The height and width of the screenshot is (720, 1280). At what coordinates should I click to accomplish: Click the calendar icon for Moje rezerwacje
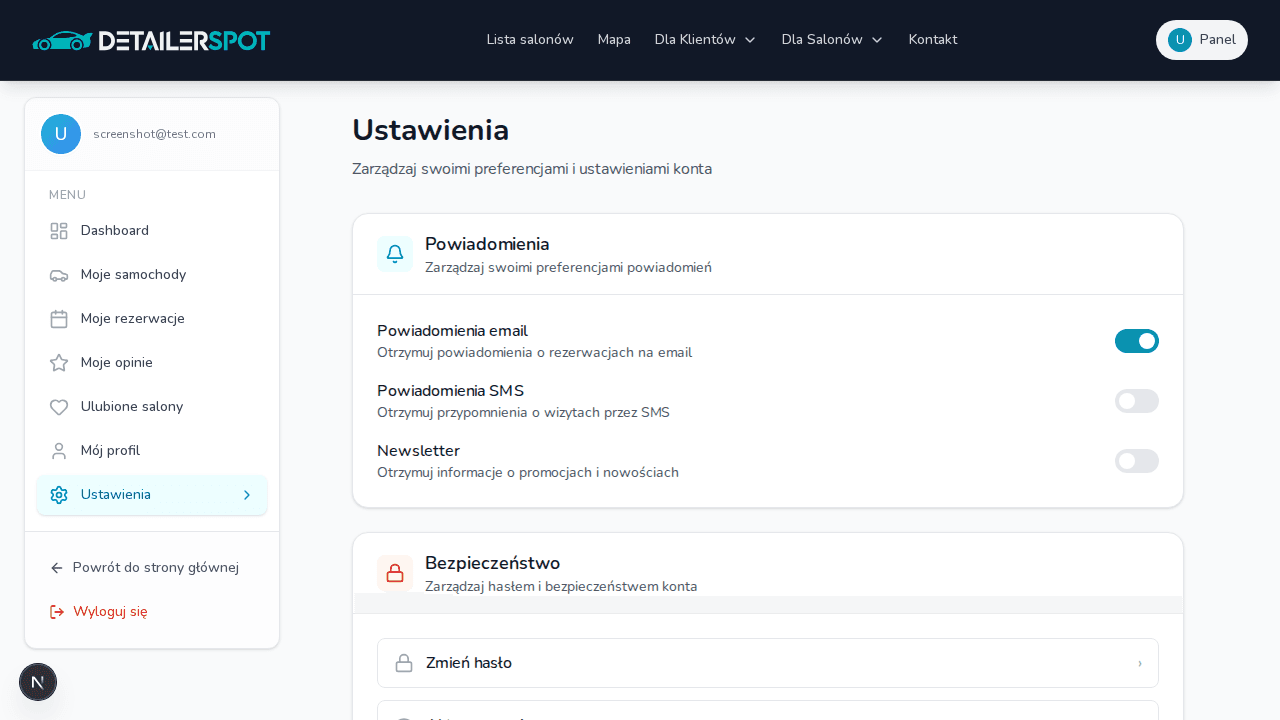(58, 318)
